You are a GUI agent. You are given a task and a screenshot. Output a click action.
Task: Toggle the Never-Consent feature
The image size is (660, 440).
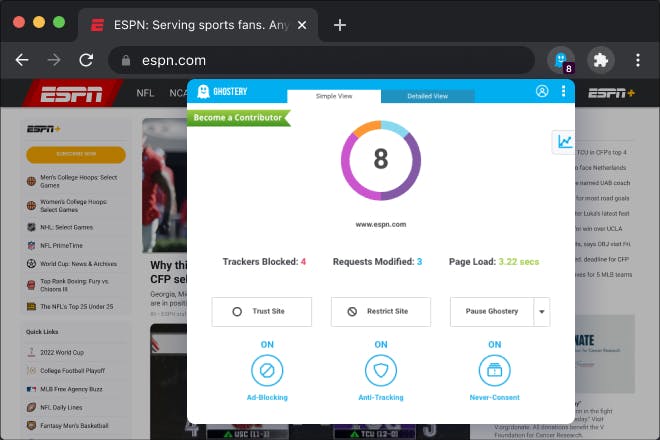(495, 371)
